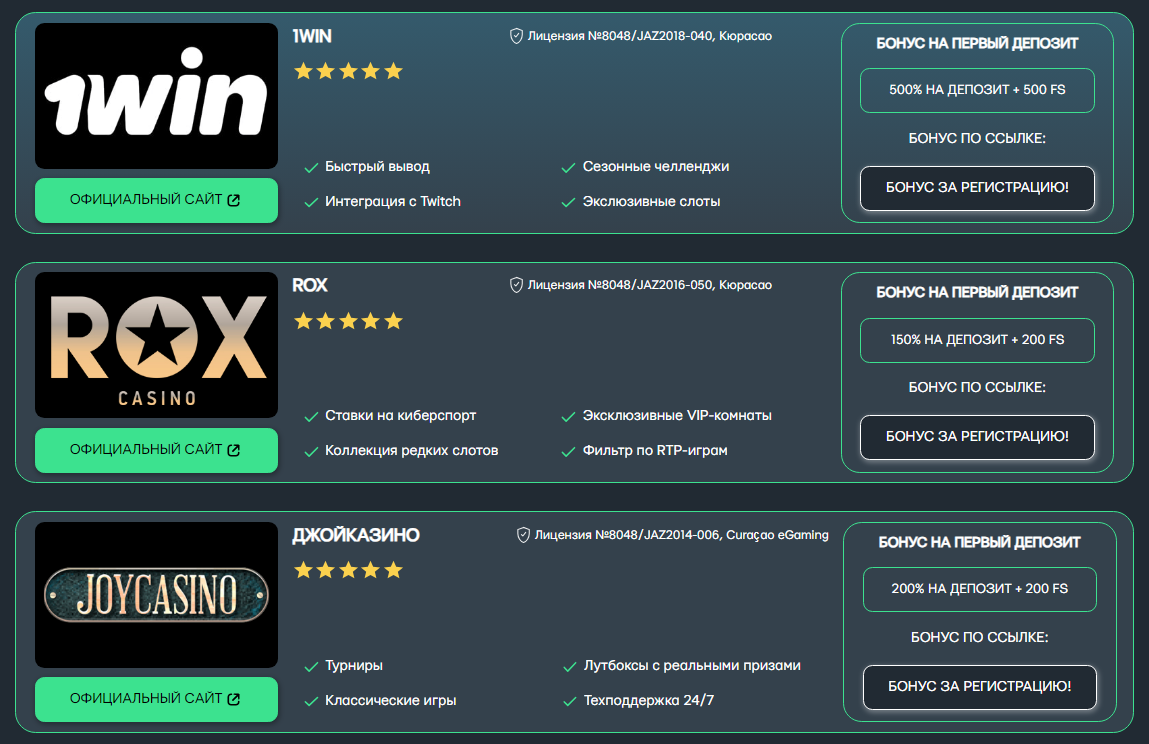
Task: Click the "Фильтр по RTP-играм" feature text
Action: click(655, 451)
